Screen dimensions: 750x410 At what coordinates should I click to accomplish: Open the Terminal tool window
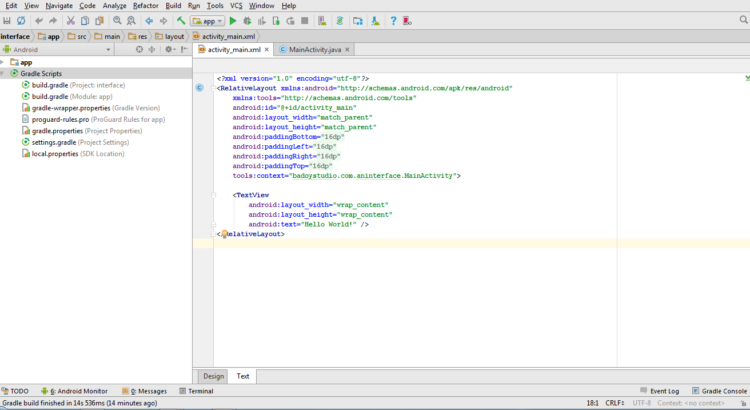tap(195, 391)
